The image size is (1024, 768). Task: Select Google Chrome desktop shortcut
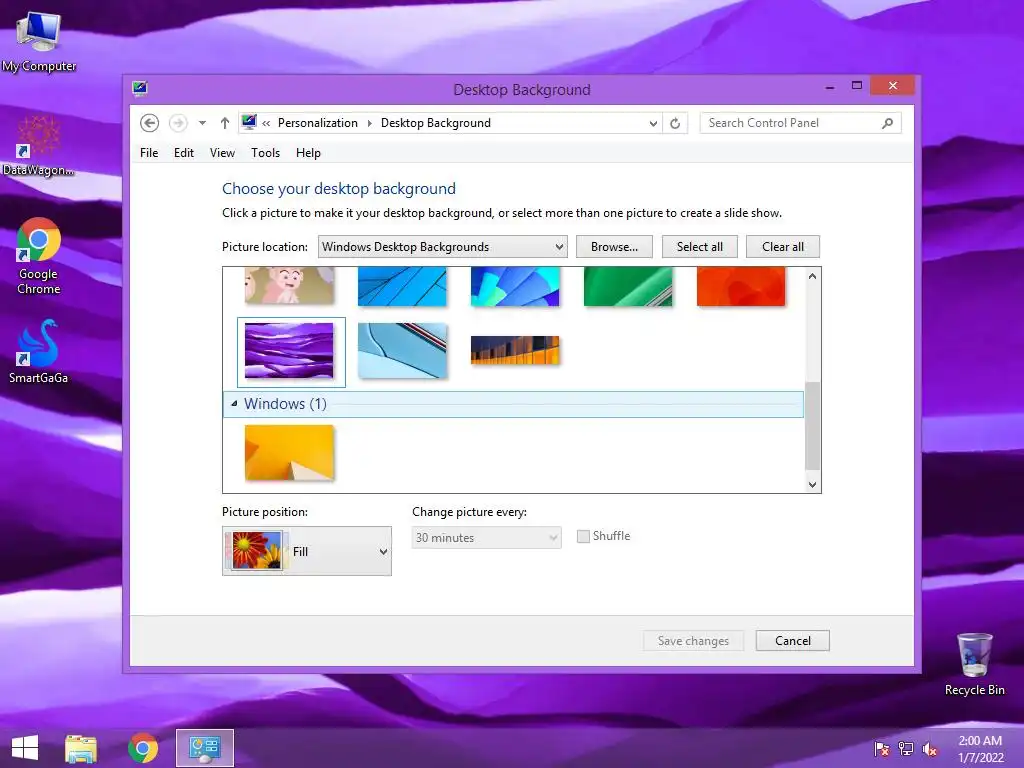pyautogui.click(x=39, y=256)
